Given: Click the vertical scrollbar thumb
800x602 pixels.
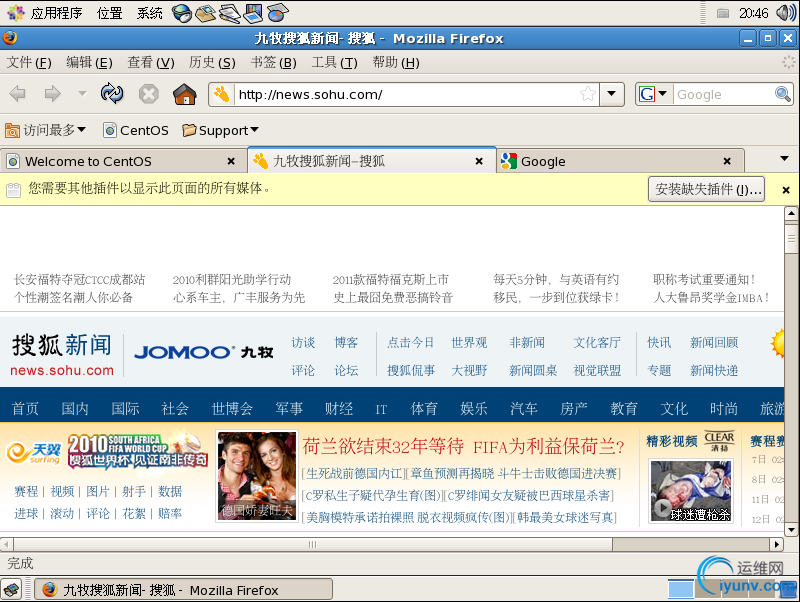Looking at the screenshot, I should (791, 238).
